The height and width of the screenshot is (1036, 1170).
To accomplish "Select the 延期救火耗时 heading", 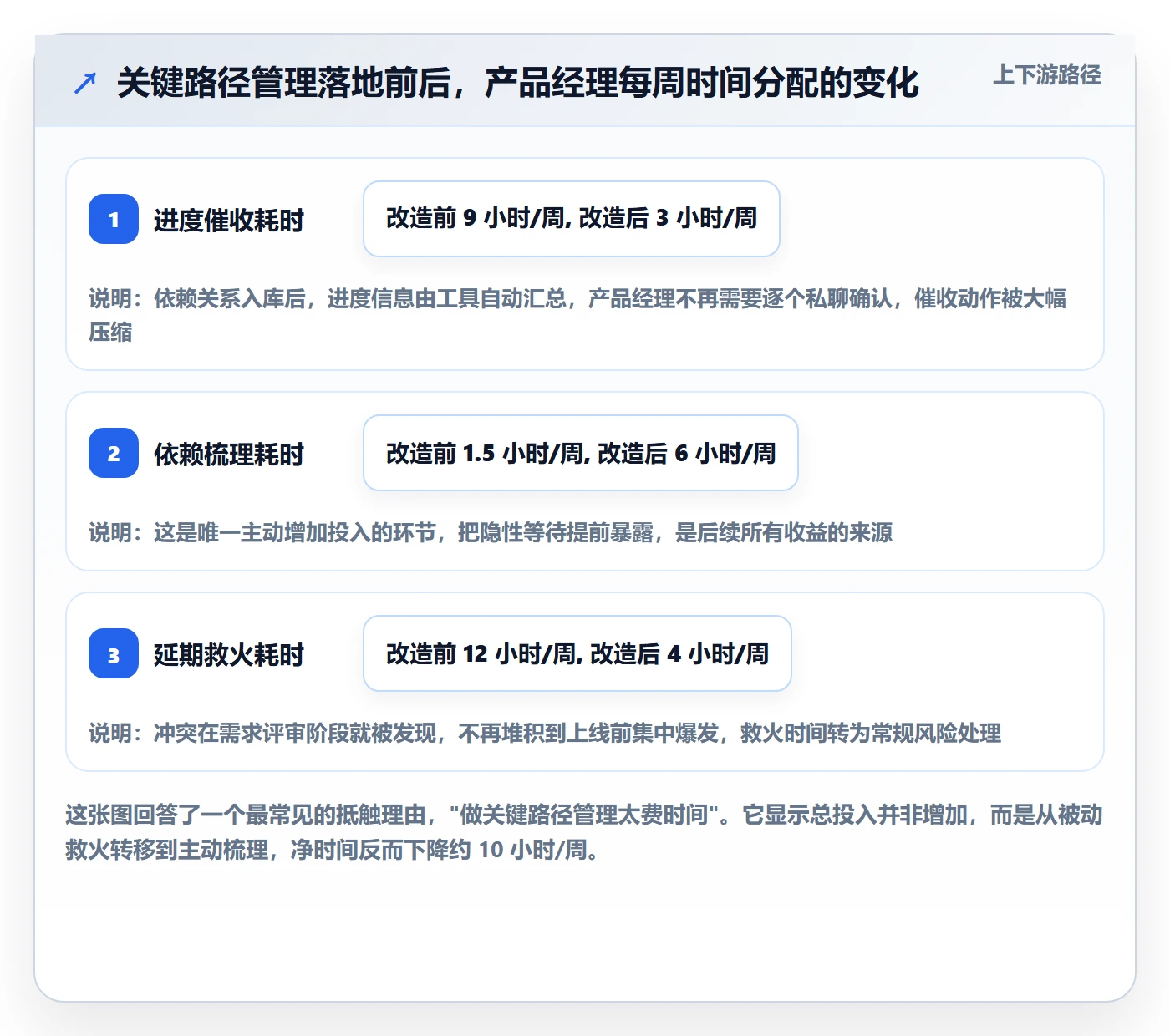I will pos(229,655).
